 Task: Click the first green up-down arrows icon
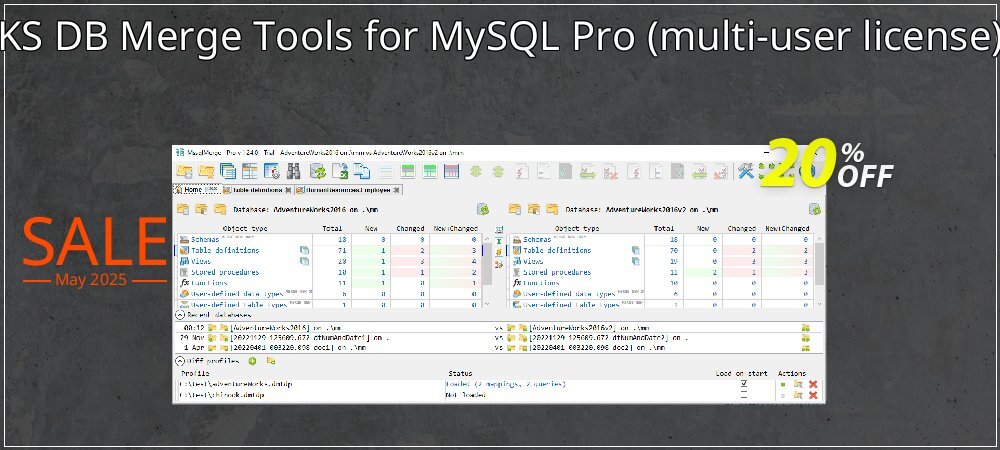point(476,171)
